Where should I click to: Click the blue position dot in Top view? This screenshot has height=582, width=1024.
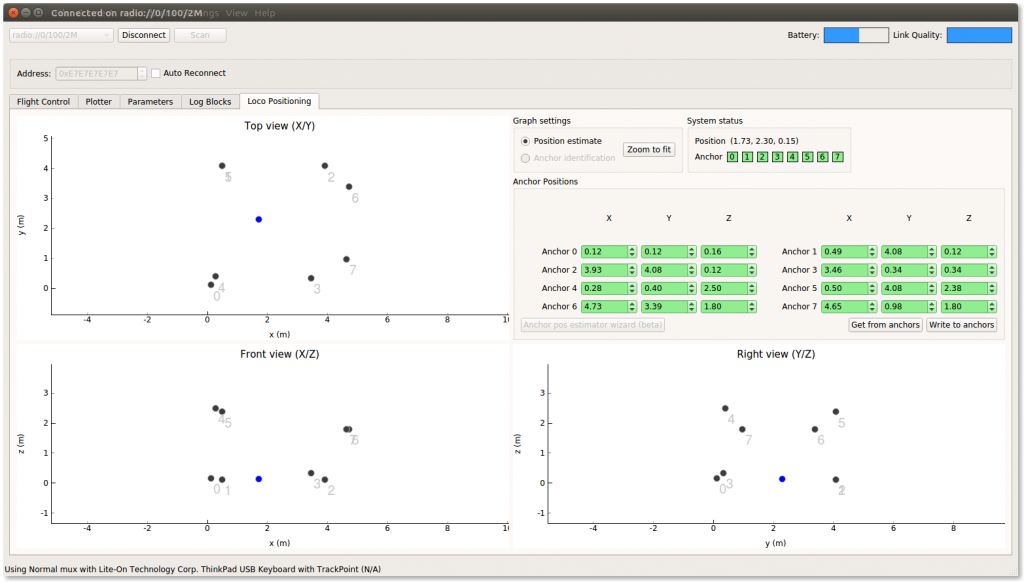click(259, 219)
